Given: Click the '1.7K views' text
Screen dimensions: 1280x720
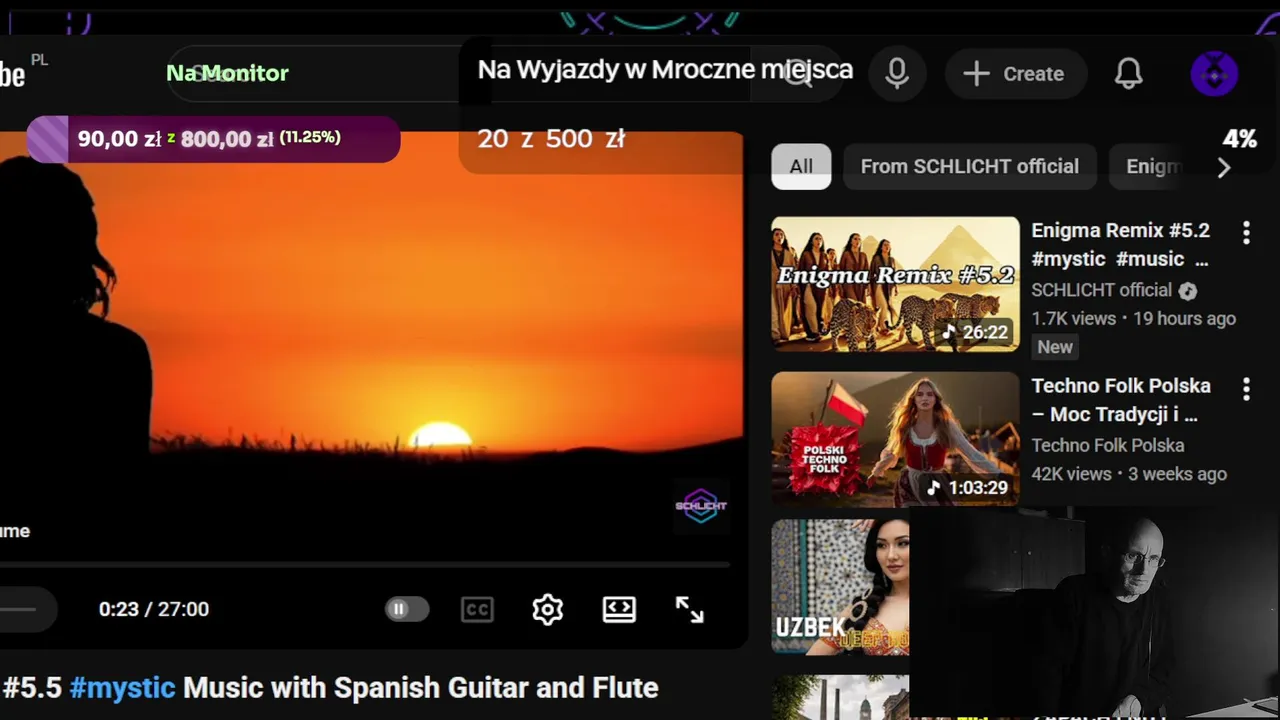Looking at the screenshot, I should (x=1073, y=318).
